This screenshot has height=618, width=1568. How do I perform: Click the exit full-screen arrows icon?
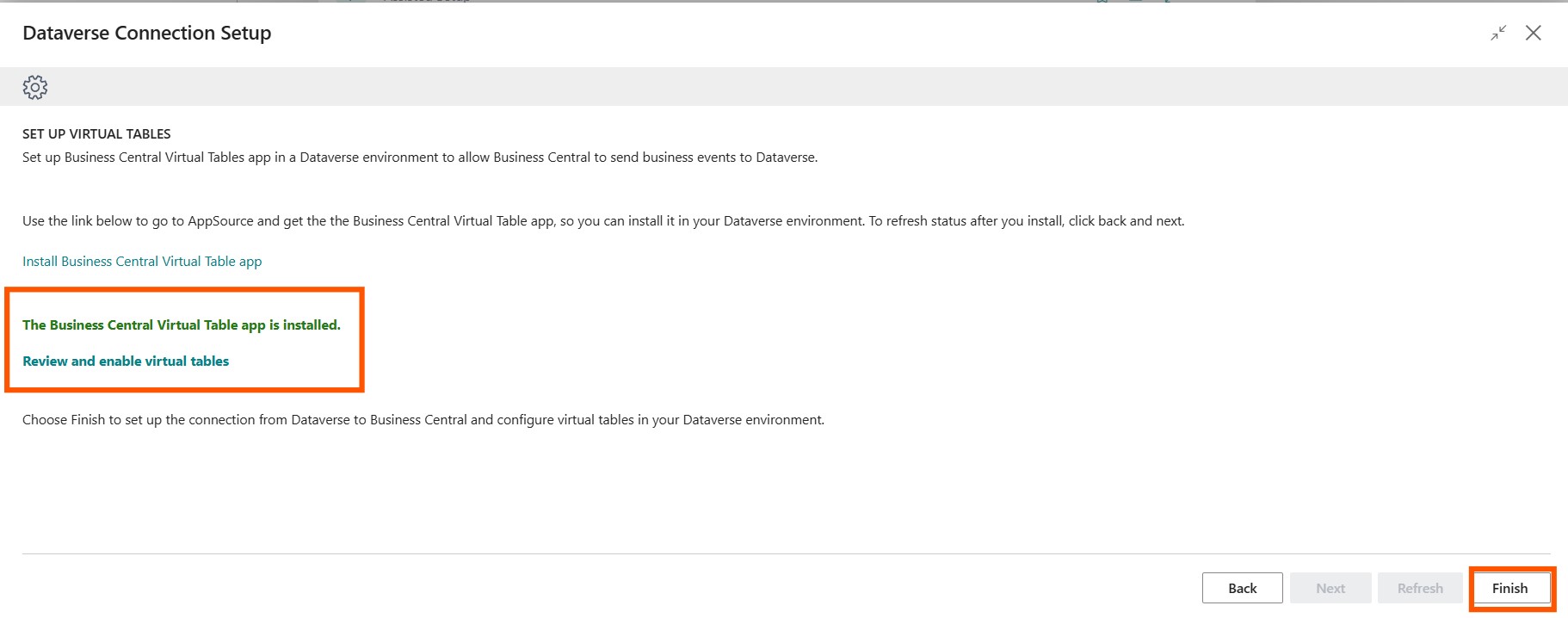[x=1498, y=33]
